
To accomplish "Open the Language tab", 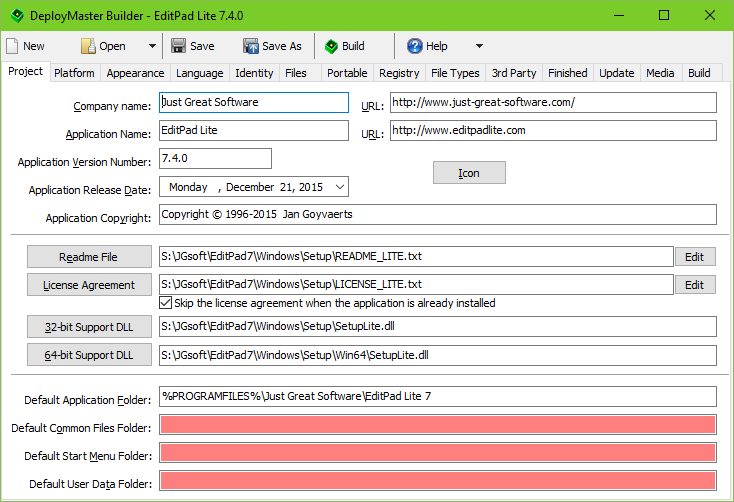I will tap(199, 73).
